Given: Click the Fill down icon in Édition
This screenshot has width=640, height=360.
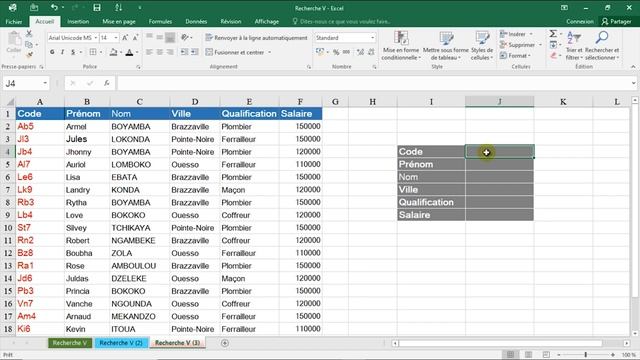Looking at the screenshot, I should [x=553, y=44].
